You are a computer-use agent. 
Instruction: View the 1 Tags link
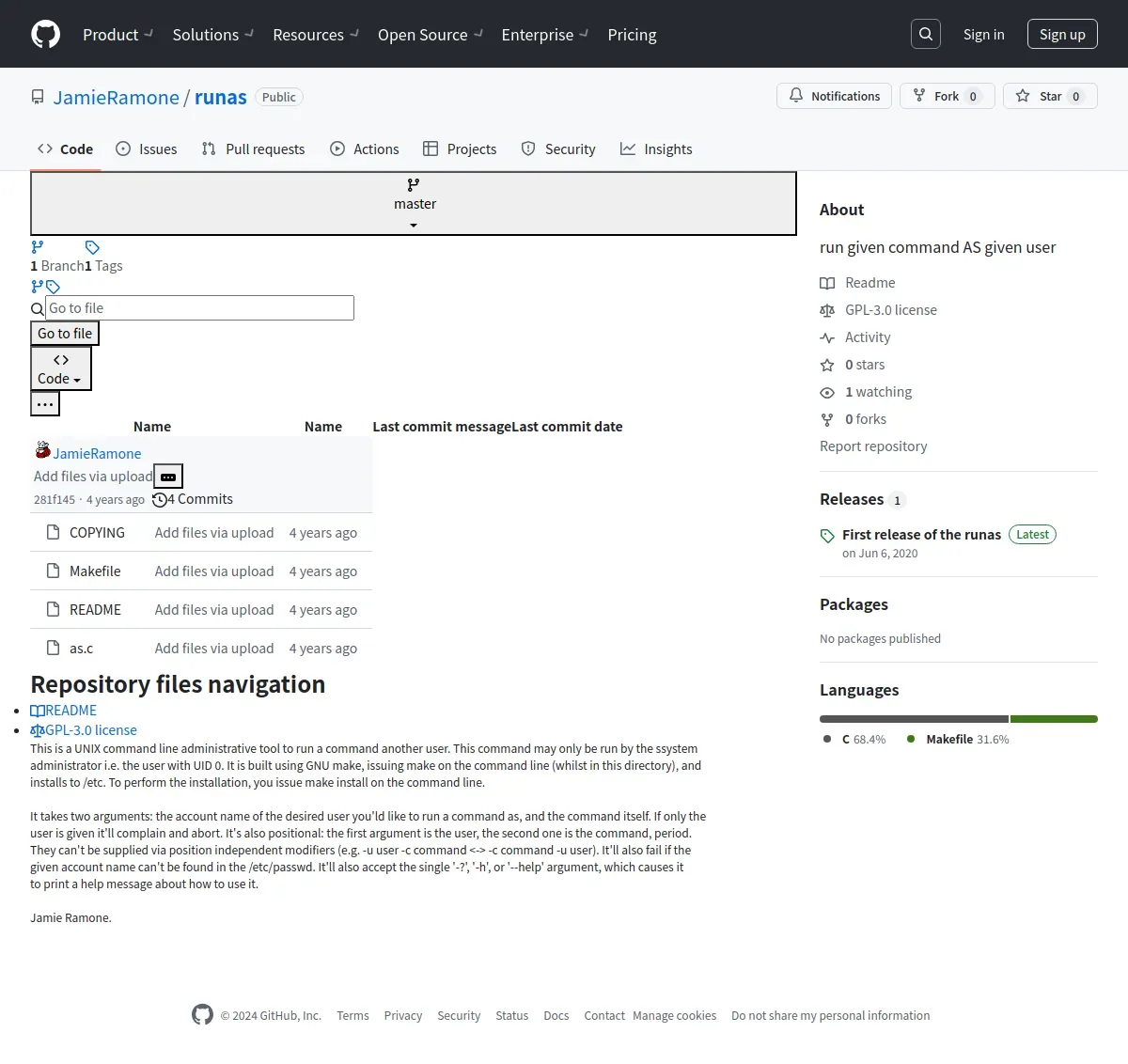(x=103, y=266)
